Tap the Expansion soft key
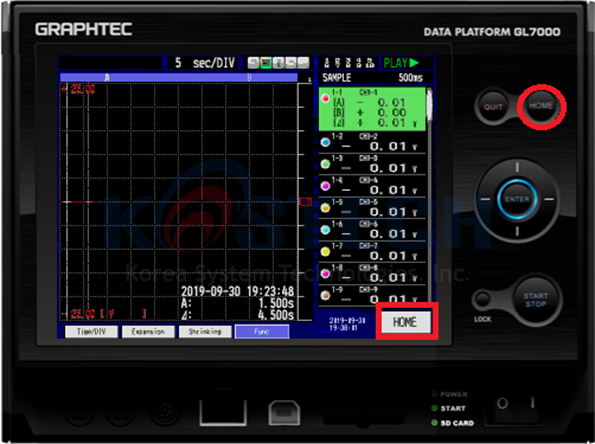Viewport: 595px width, 444px height. pyautogui.click(x=148, y=332)
